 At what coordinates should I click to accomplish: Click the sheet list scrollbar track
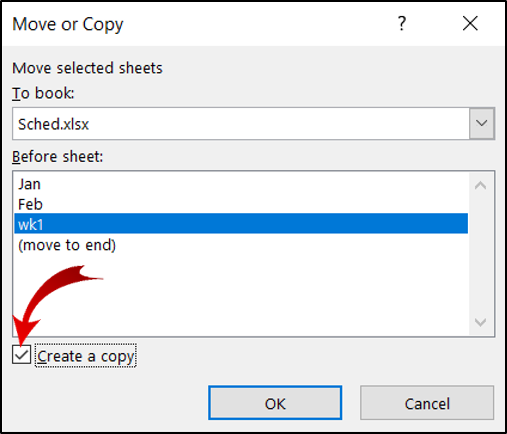480,253
